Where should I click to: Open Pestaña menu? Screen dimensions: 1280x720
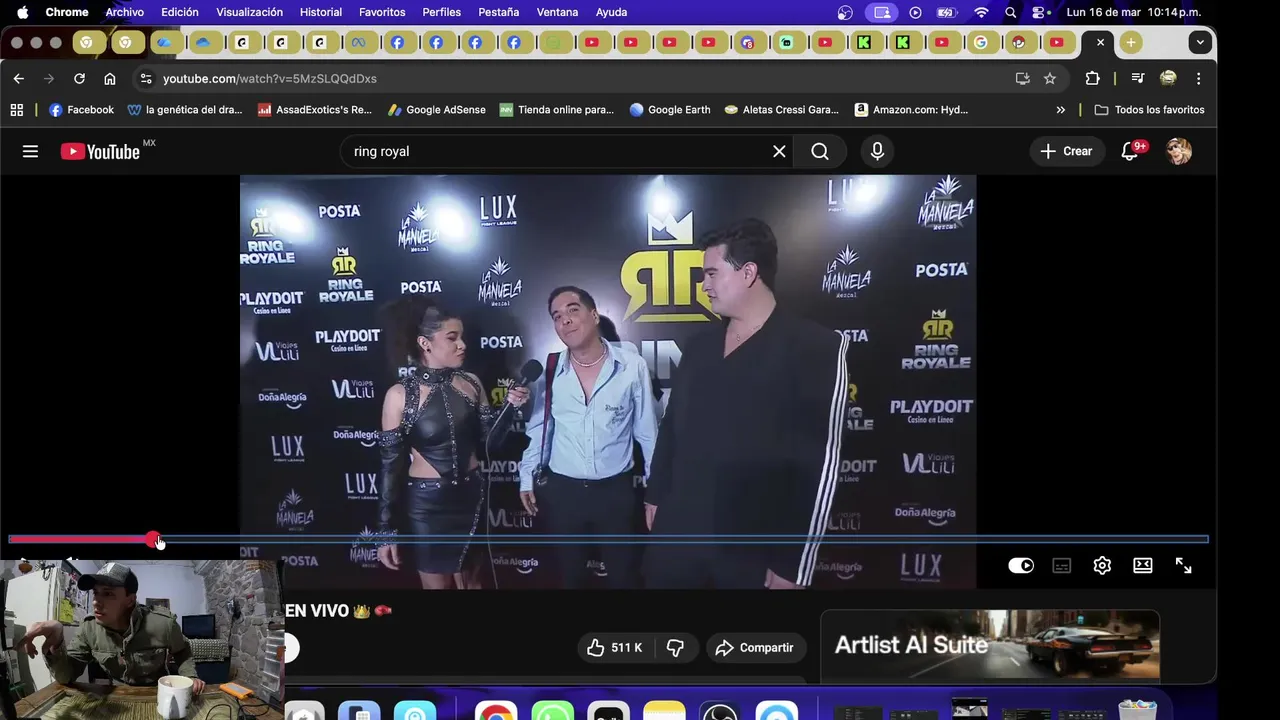click(x=498, y=12)
